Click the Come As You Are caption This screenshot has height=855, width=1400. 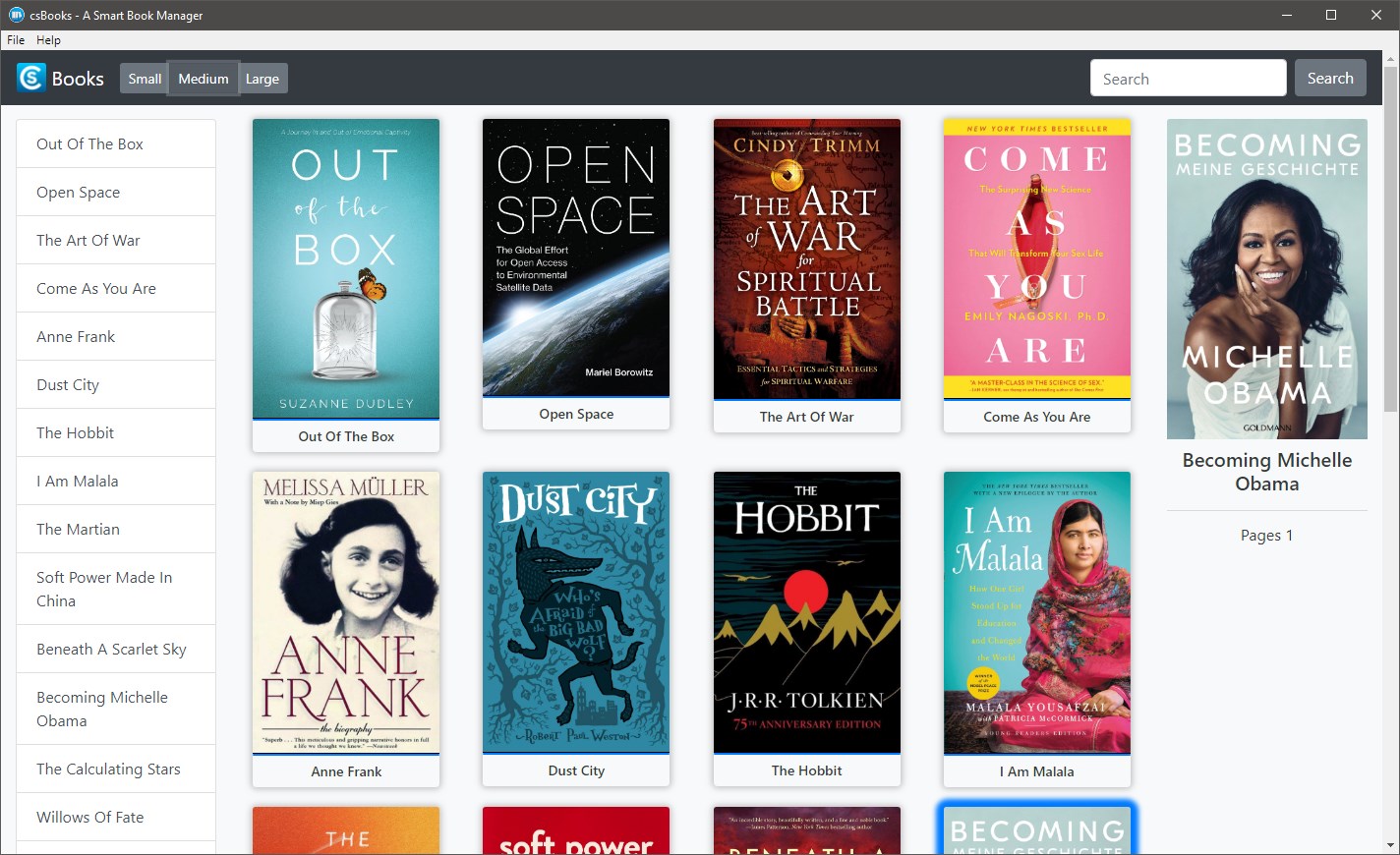[1037, 417]
